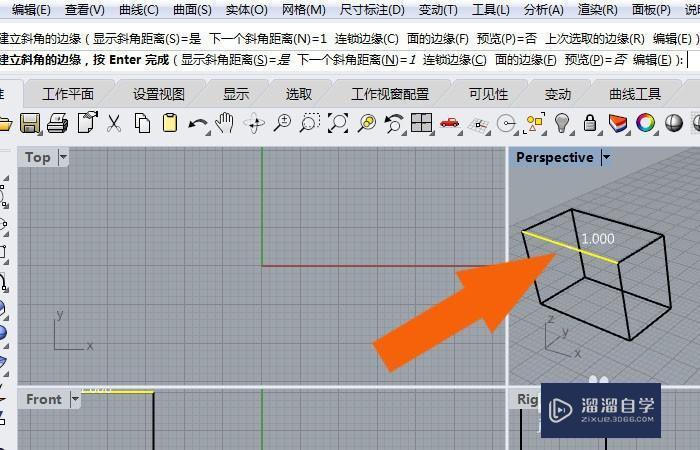
Task: Click 面的边缘(F) option in command prompt
Action: pyautogui.click(x=525, y=59)
